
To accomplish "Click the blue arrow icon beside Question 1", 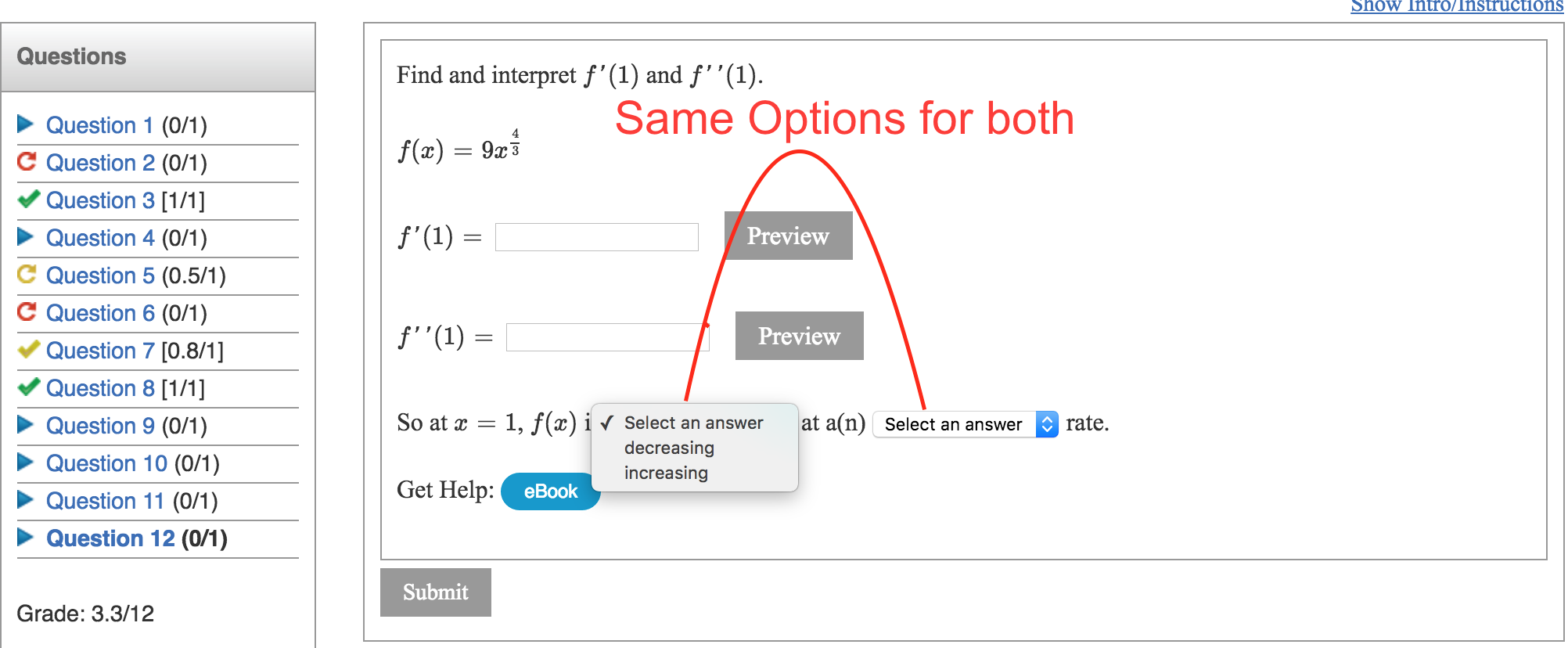I will pos(26,124).
